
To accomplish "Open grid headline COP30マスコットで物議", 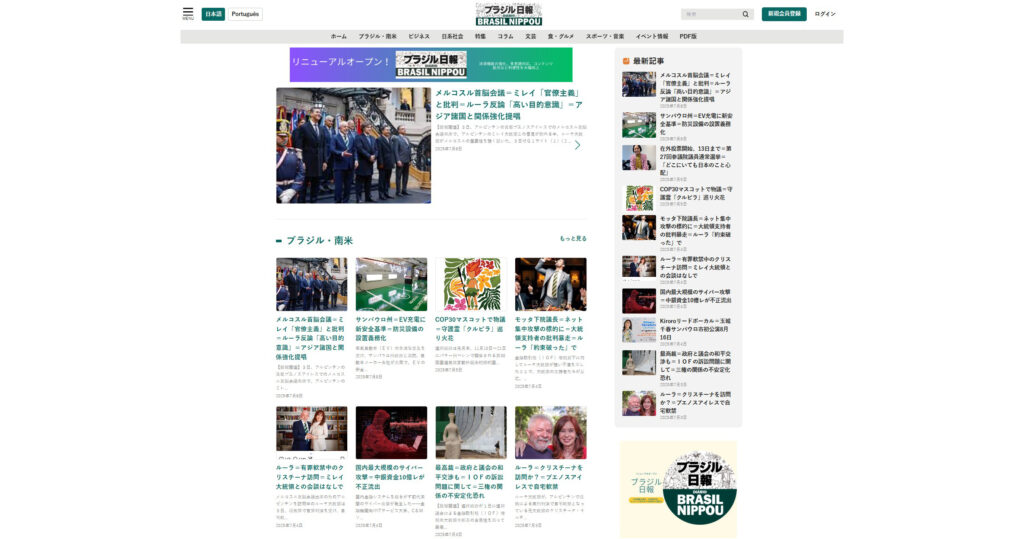I will pos(470,329).
